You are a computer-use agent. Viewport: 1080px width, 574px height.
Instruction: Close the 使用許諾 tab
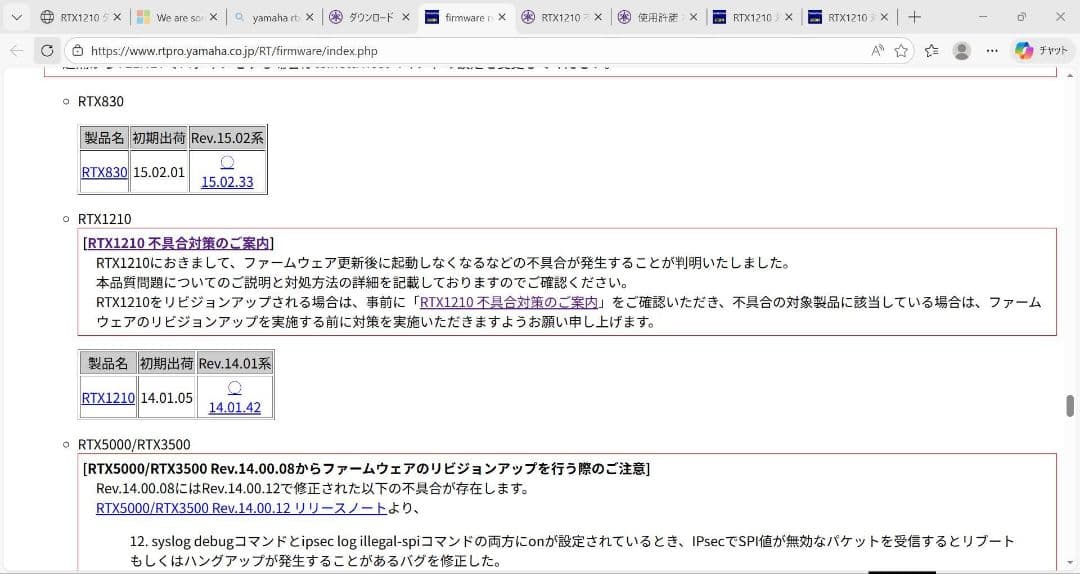coord(693,17)
